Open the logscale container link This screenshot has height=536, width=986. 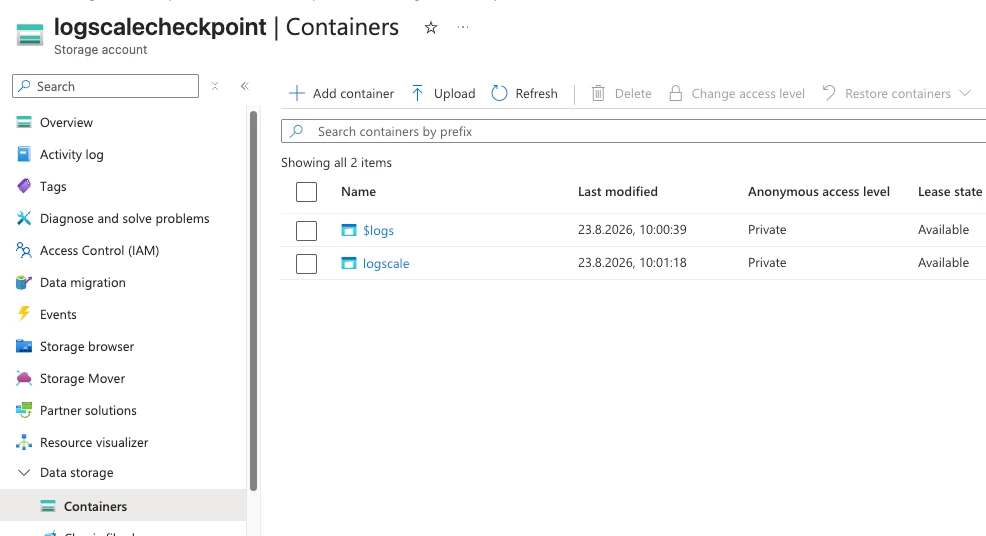click(x=386, y=263)
